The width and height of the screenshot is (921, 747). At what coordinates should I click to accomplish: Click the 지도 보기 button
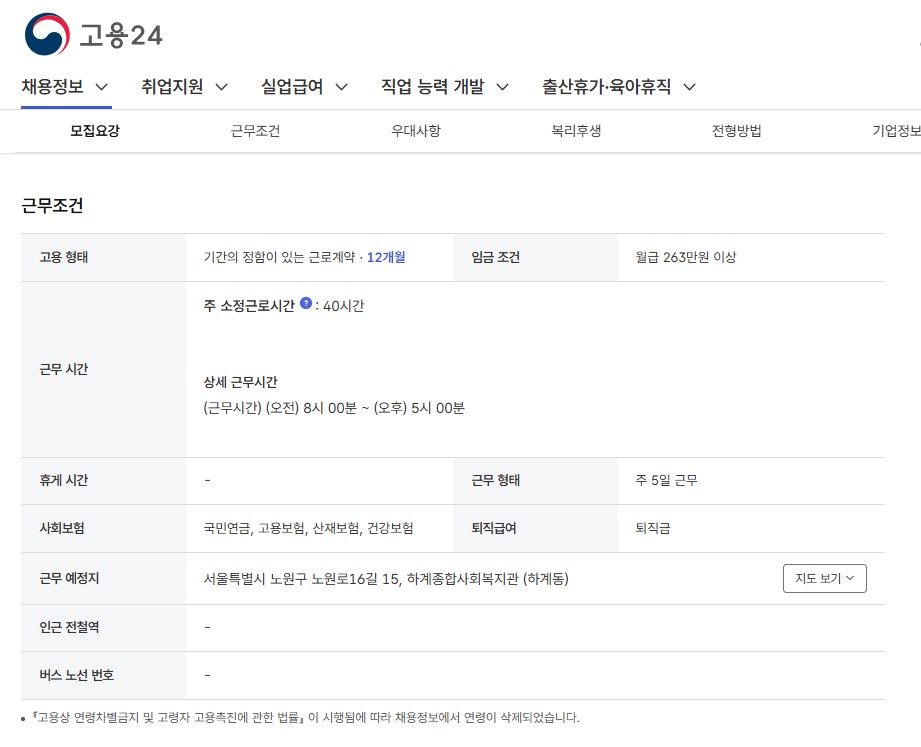point(825,578)
